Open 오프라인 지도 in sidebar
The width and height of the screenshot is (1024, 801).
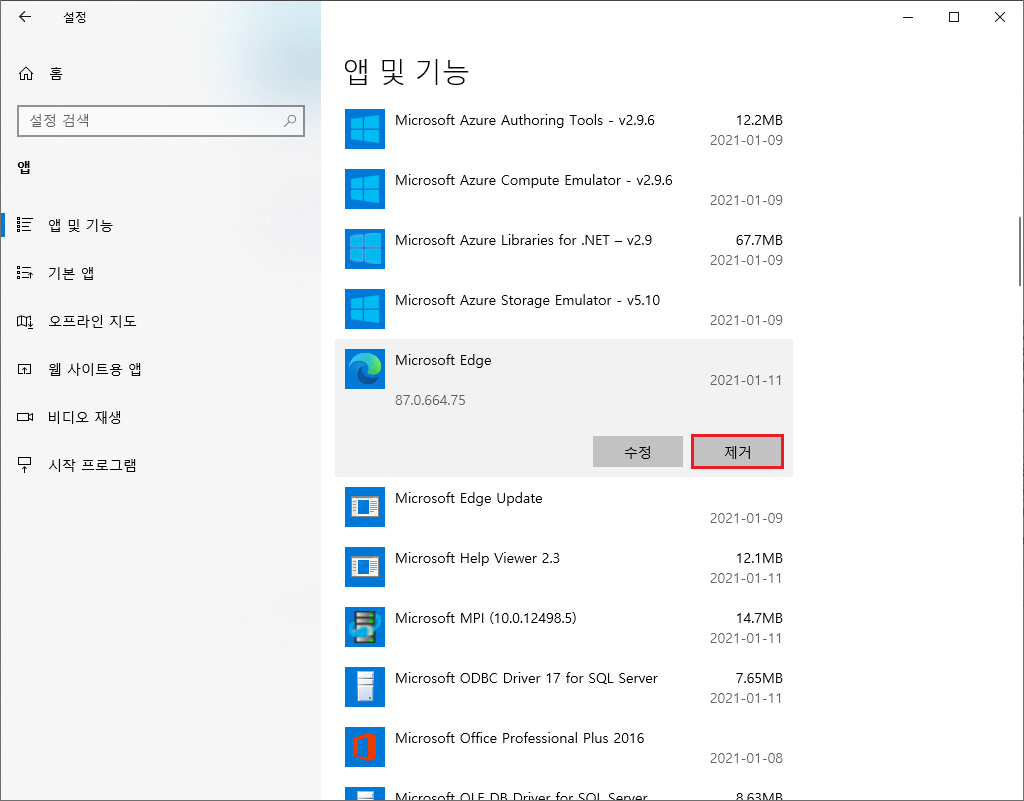point(92,321)
